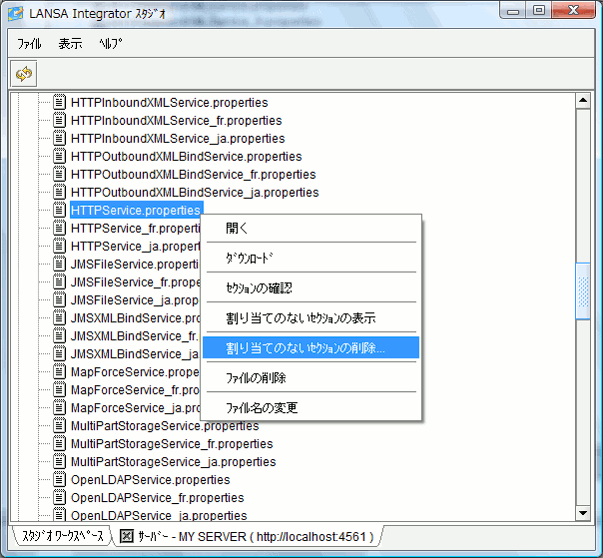603x558 pixels.
Task: Select OpenLDAPService.properties
Action: [x=150, y=480]
